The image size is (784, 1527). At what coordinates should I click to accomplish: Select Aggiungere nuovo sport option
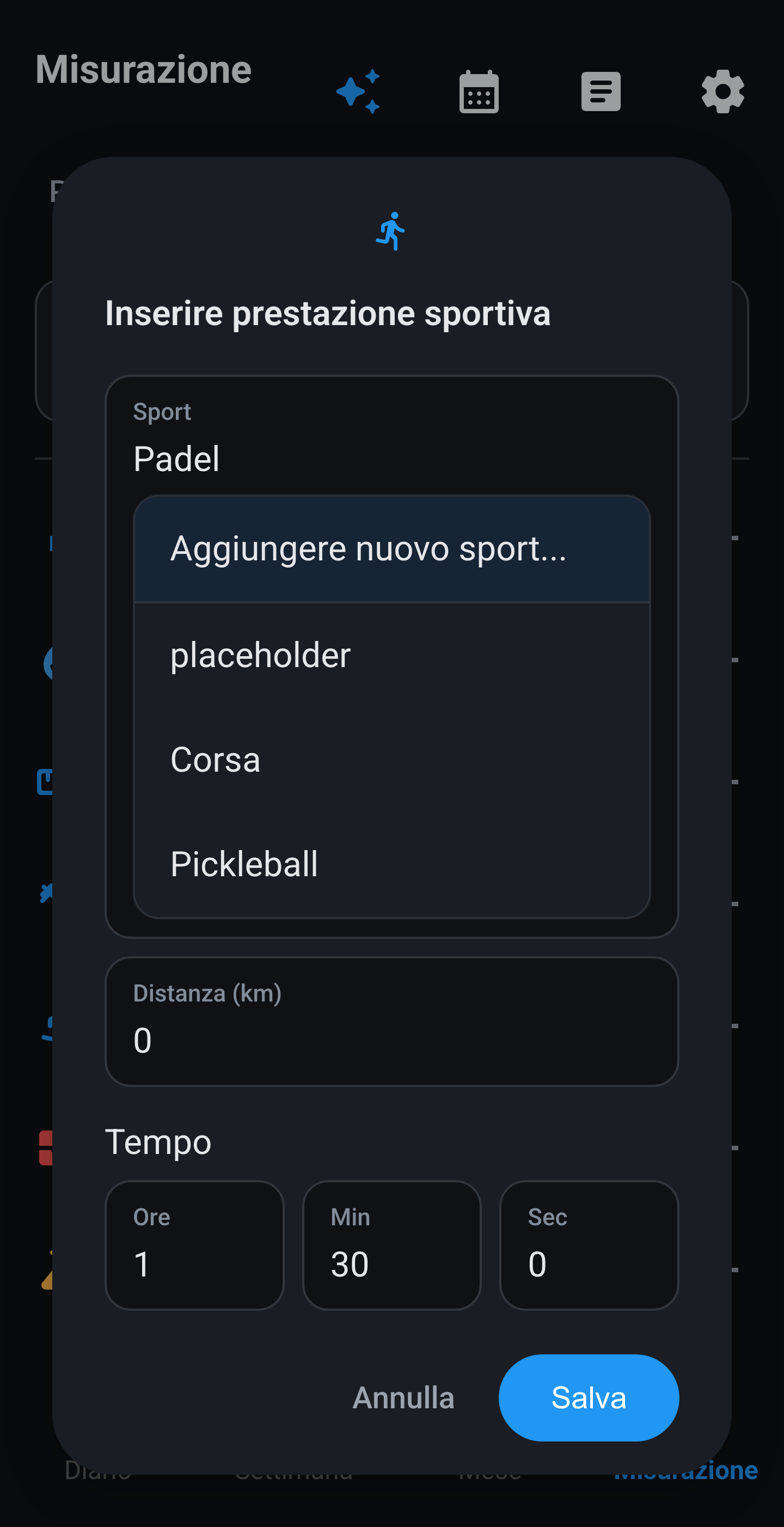click(x=391, y=549)
